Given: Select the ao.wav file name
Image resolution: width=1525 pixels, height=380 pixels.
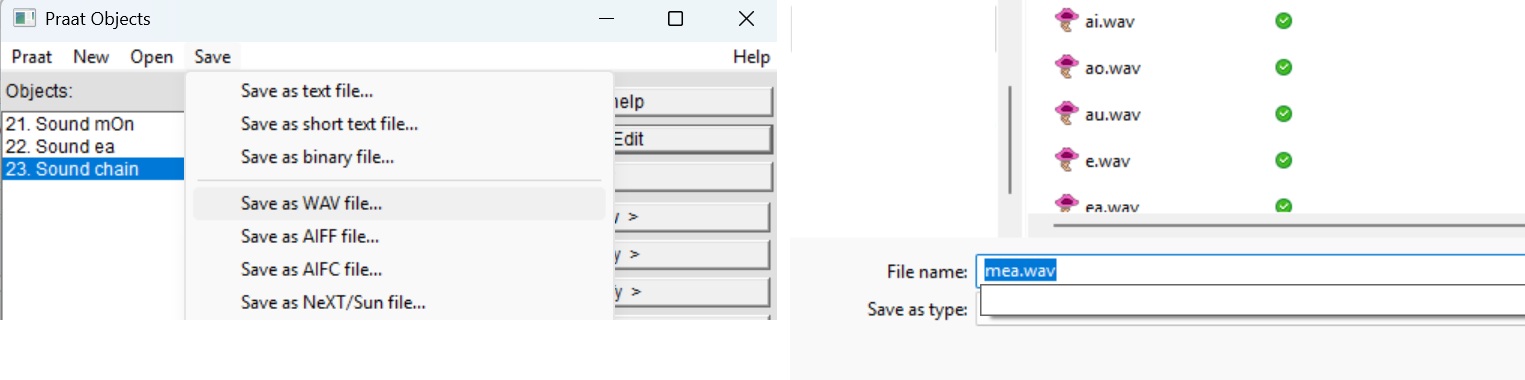Looking at the screenshot, I should 1113,68.
